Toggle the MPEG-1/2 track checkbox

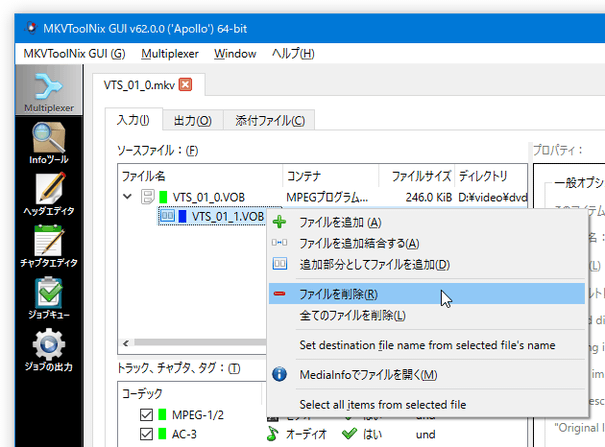click(146, 415)
